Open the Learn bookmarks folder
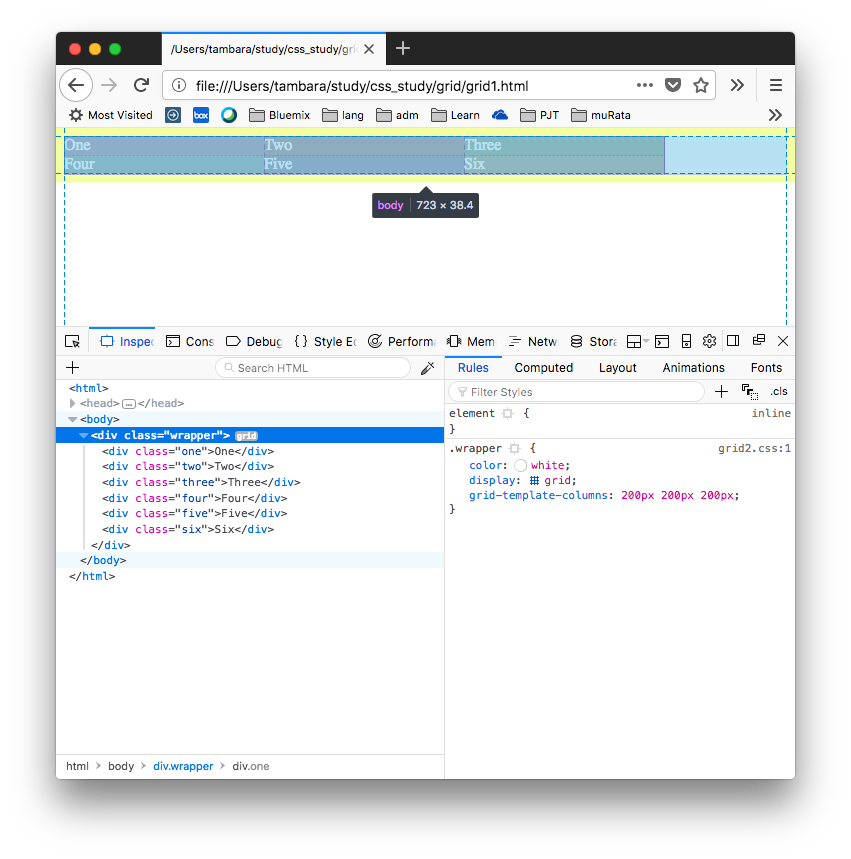The image size is (851, 859). click(455, 115)
